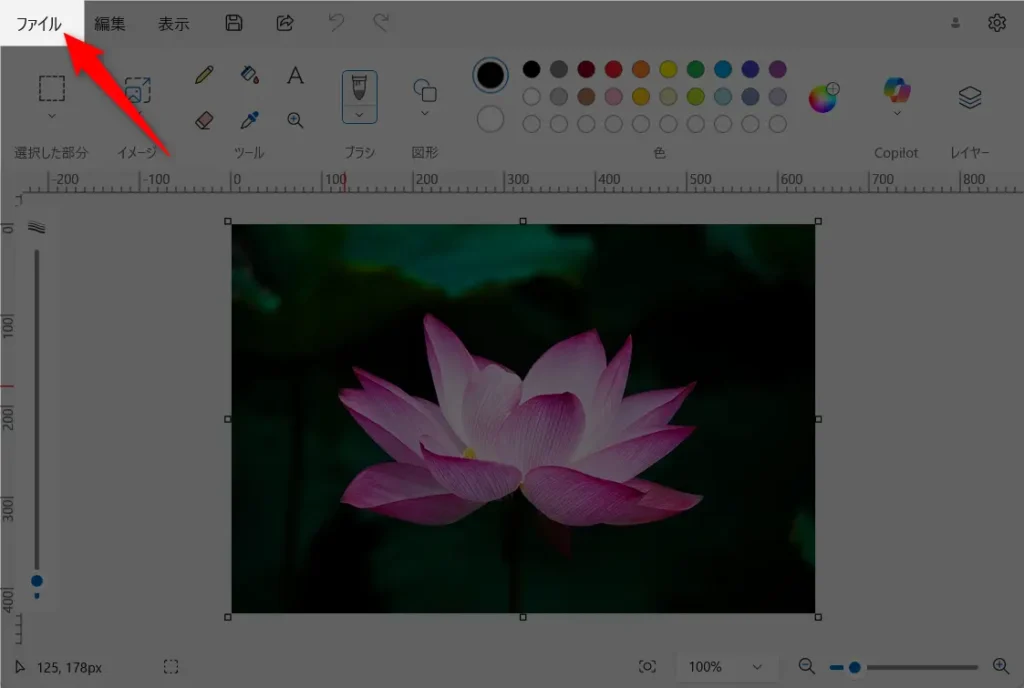Open Paint settings gear
Screen dimensions: 1024x688
point(997,23)
